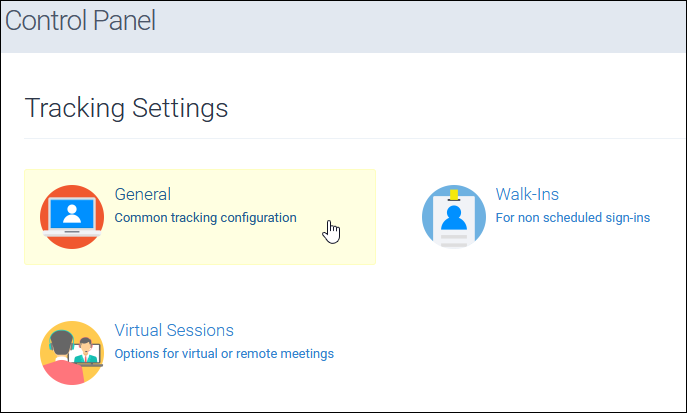Open the Virtual Sessions settings link
The height and width of the screenshot is (413, 687).
174,330
